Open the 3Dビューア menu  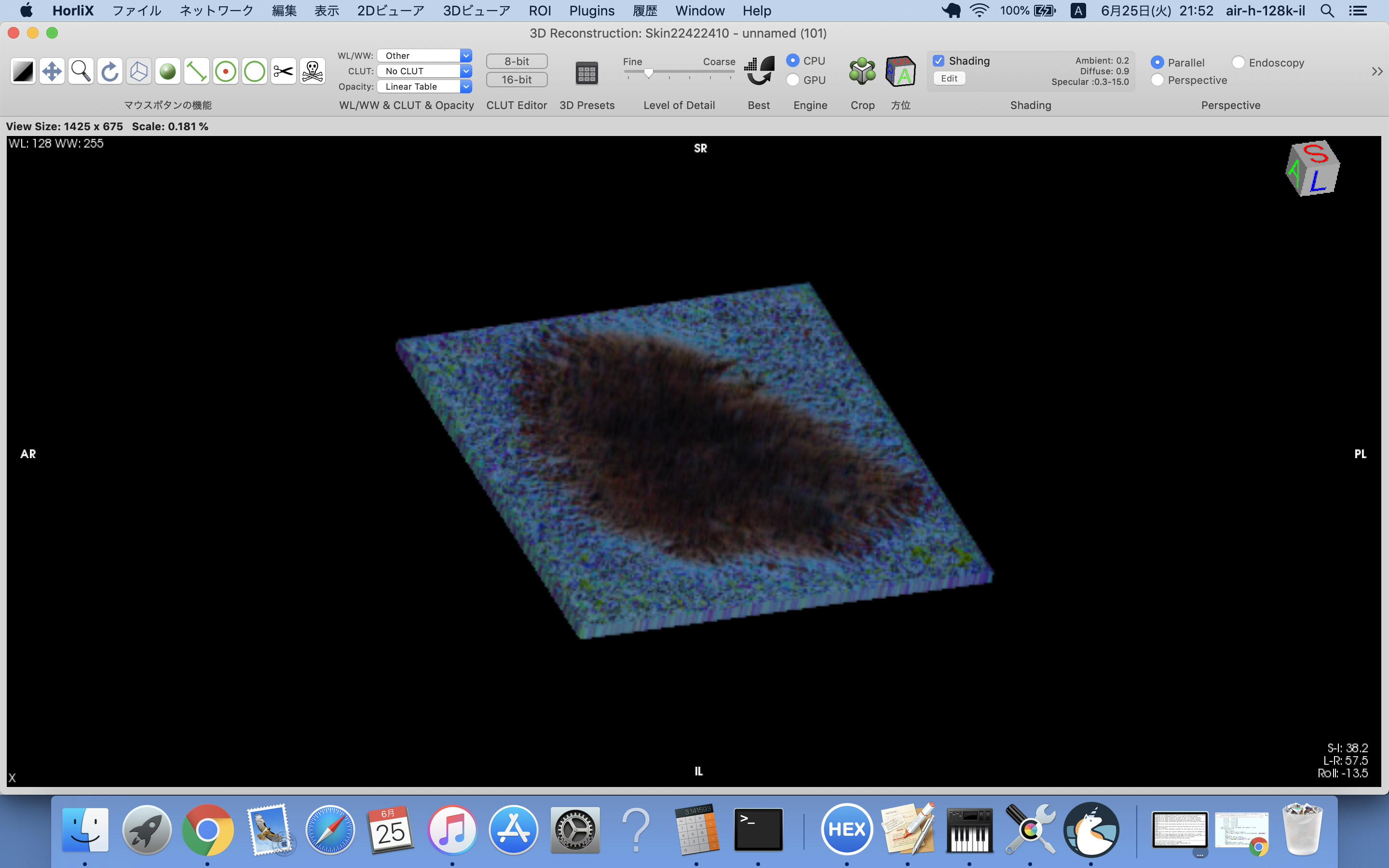pos(477,11)
